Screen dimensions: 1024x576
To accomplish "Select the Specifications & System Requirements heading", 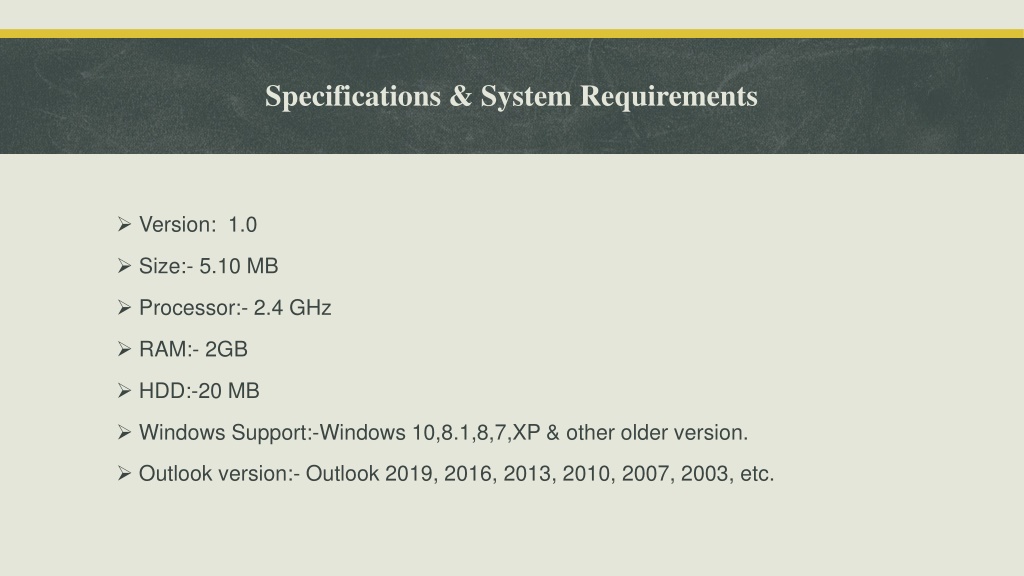I will (x=511, y=97).
